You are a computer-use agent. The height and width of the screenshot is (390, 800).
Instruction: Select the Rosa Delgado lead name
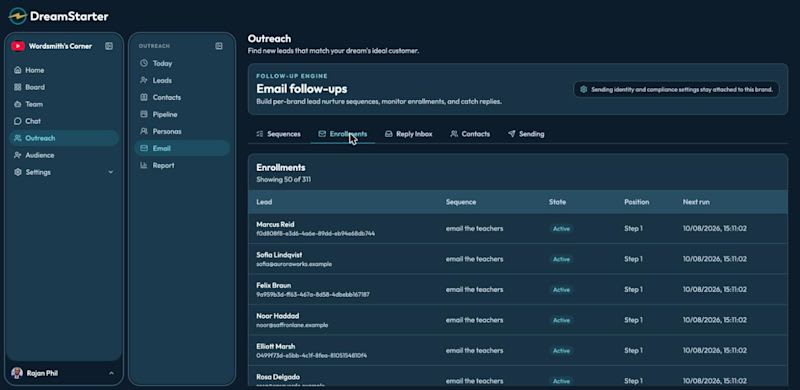[x=278, y=377]
